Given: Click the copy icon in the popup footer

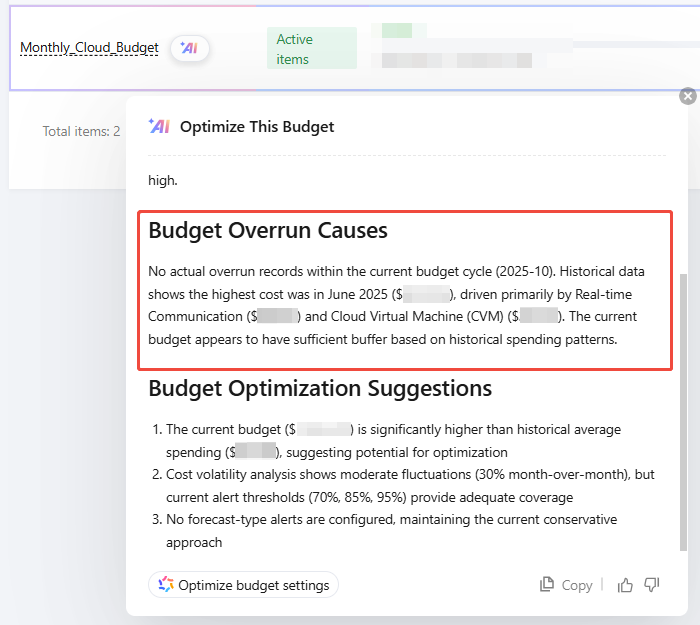Looking at the screenshot, I should tap(547, 585).
